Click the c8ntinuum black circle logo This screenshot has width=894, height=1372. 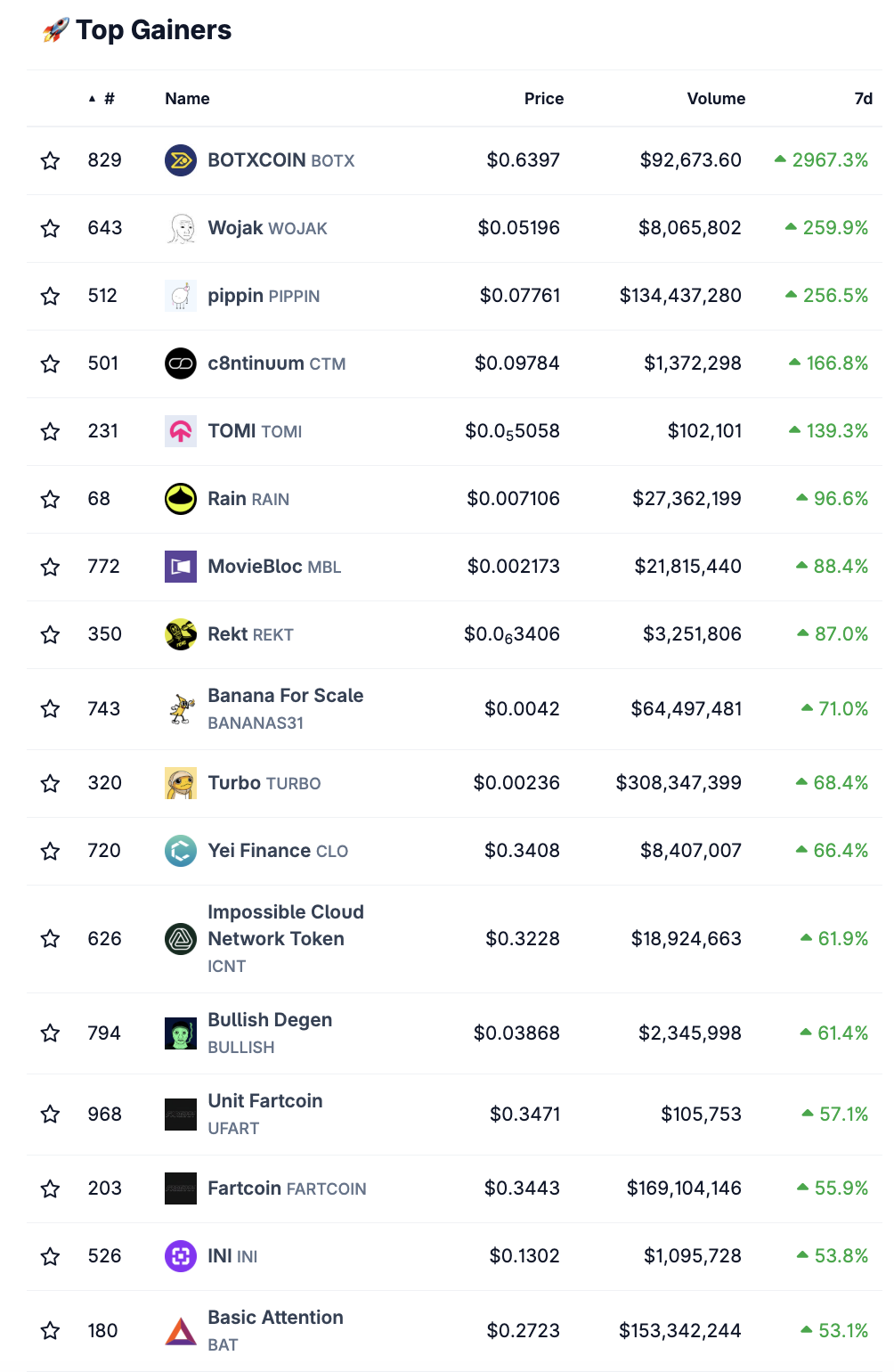181,363
